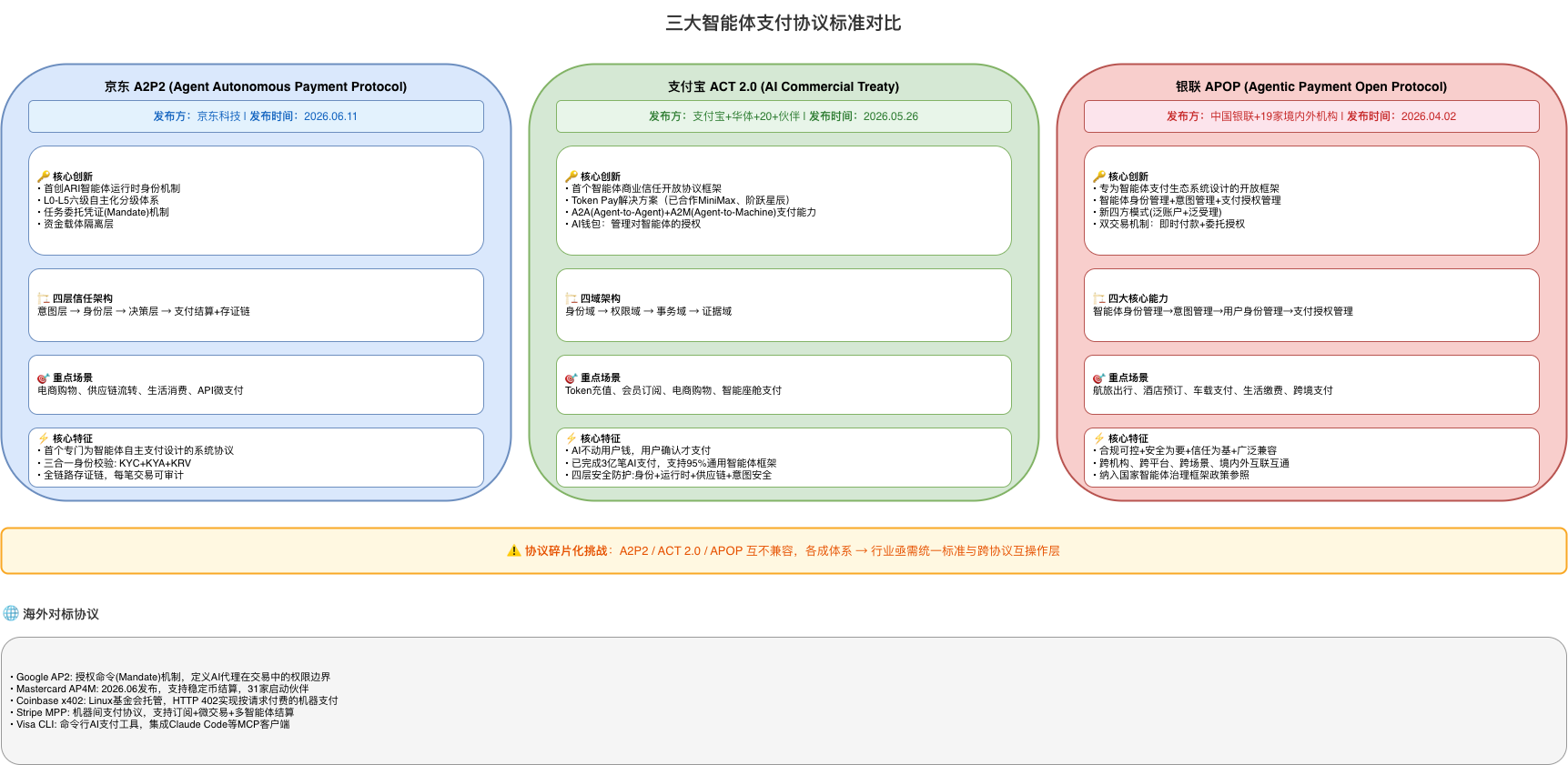Click the Alipay publisher bar dated 2026.05.26
Viewport: 1568px width, 765px height.
tap(784, 116)
